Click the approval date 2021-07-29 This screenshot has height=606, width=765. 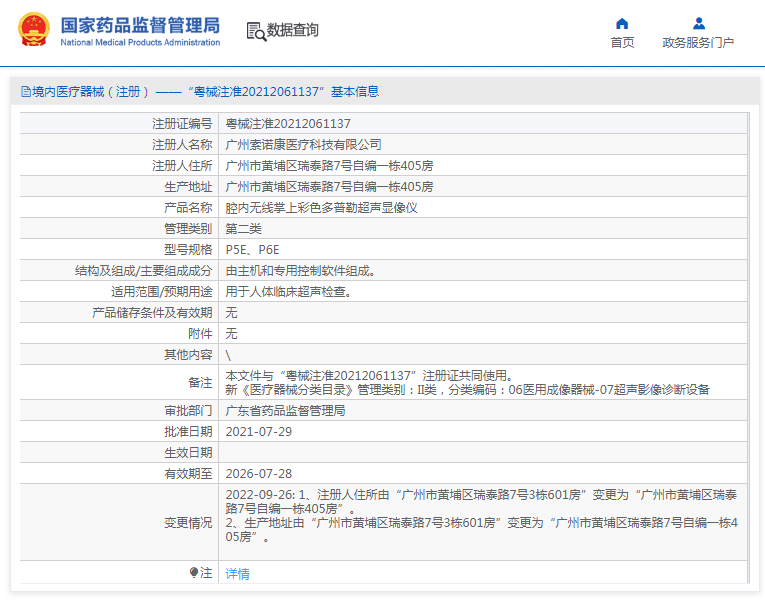pos(258,432)
